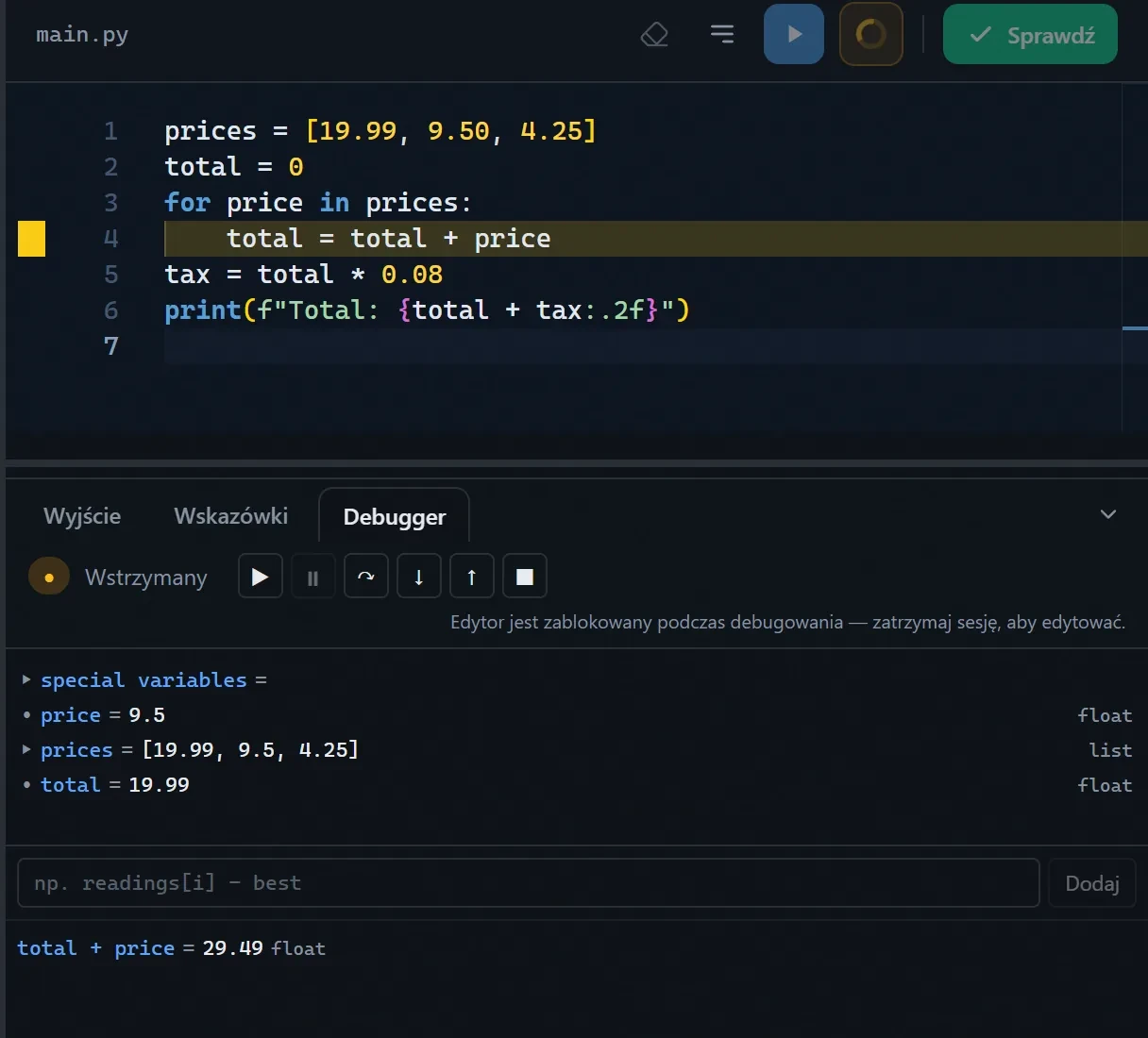Click line number 2 in gutter
1148x1038 pixels.
(111, 167)
